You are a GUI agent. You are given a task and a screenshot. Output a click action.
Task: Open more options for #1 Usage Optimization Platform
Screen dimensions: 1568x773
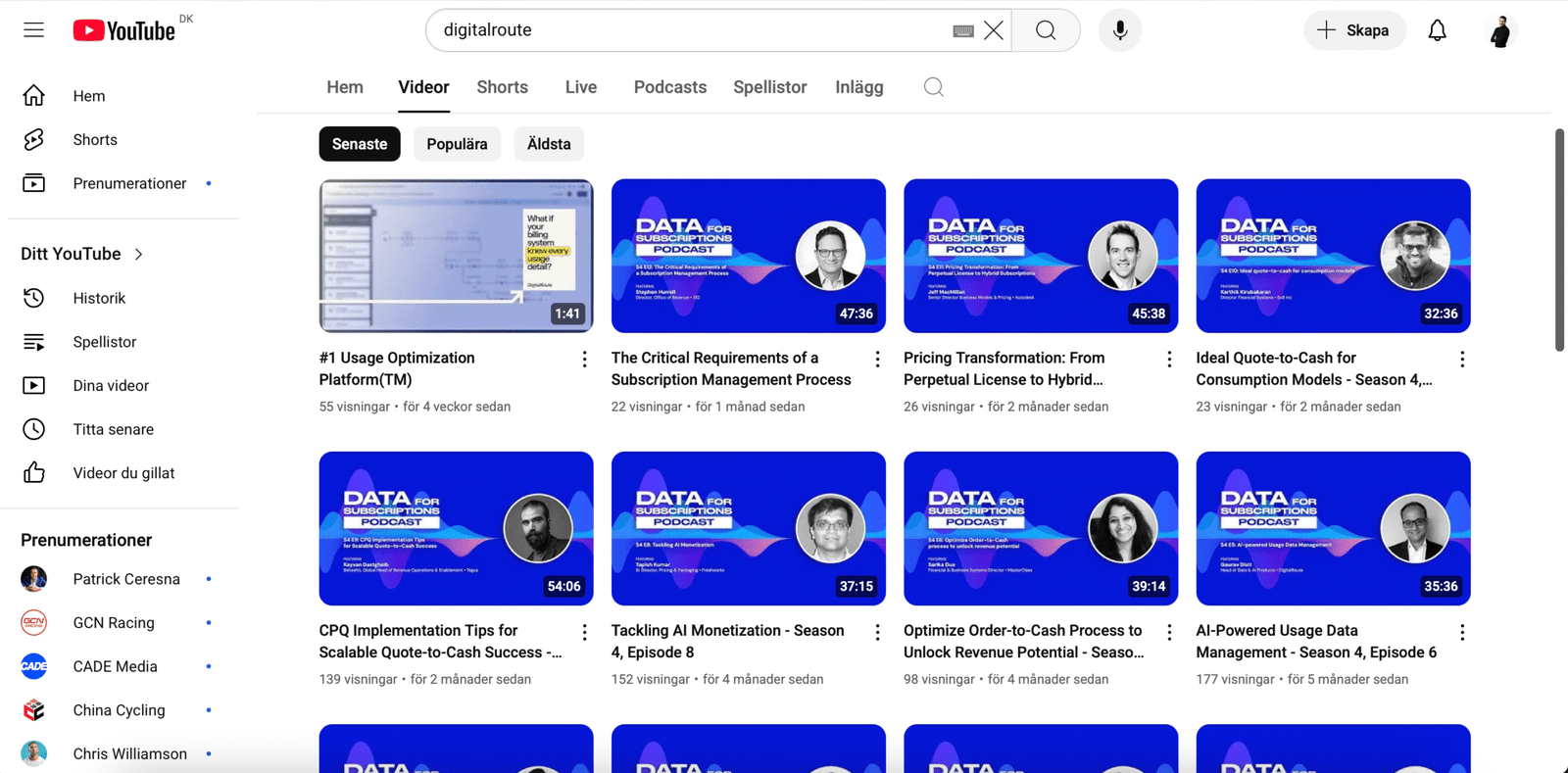pyautogui.click(x=585, y=360)
